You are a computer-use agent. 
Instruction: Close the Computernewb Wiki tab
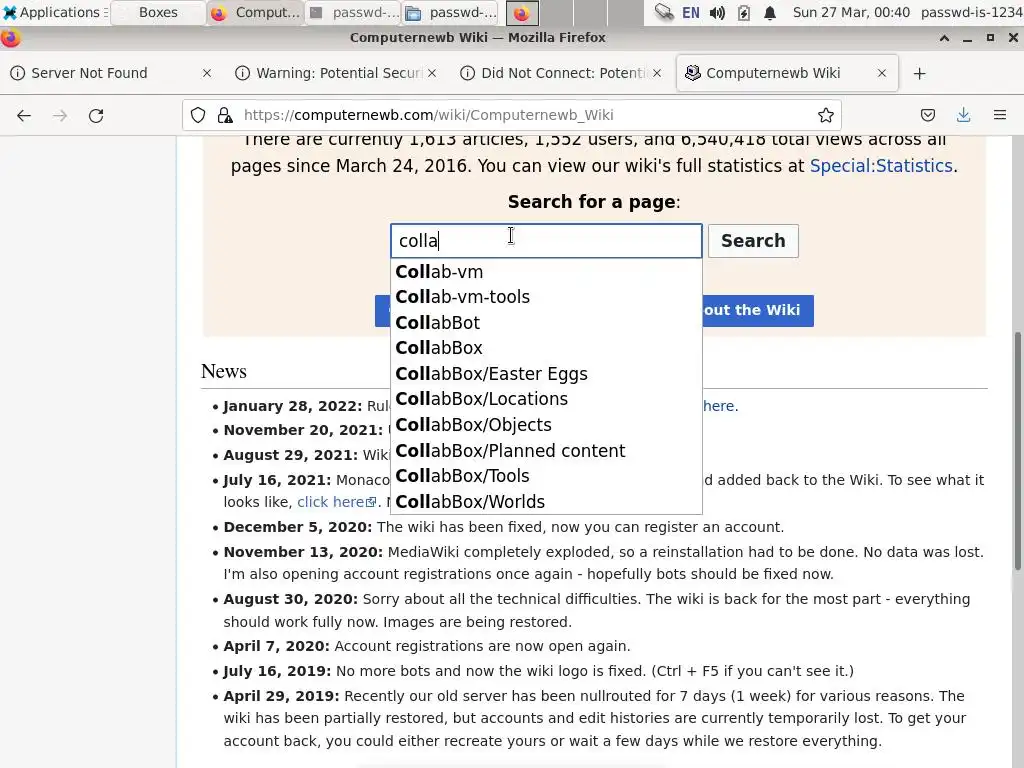click(882, 73)
